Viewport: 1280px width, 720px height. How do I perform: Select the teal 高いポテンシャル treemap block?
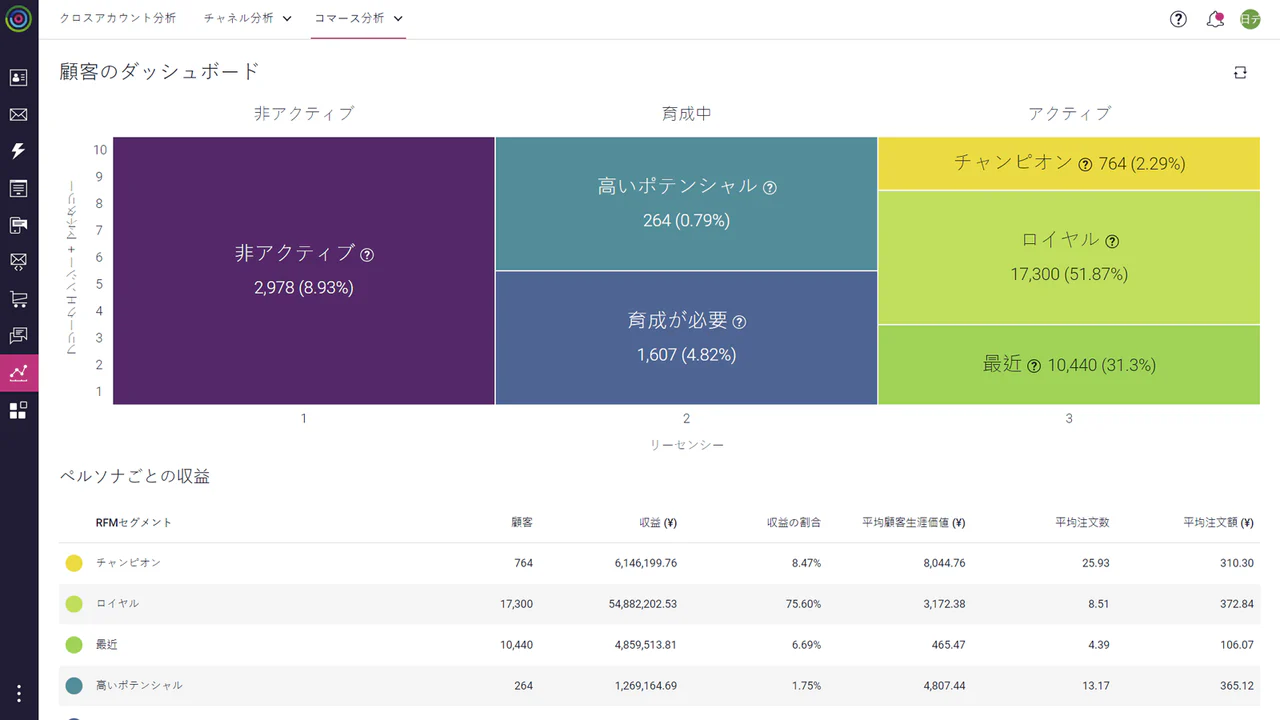coord(686,204)
